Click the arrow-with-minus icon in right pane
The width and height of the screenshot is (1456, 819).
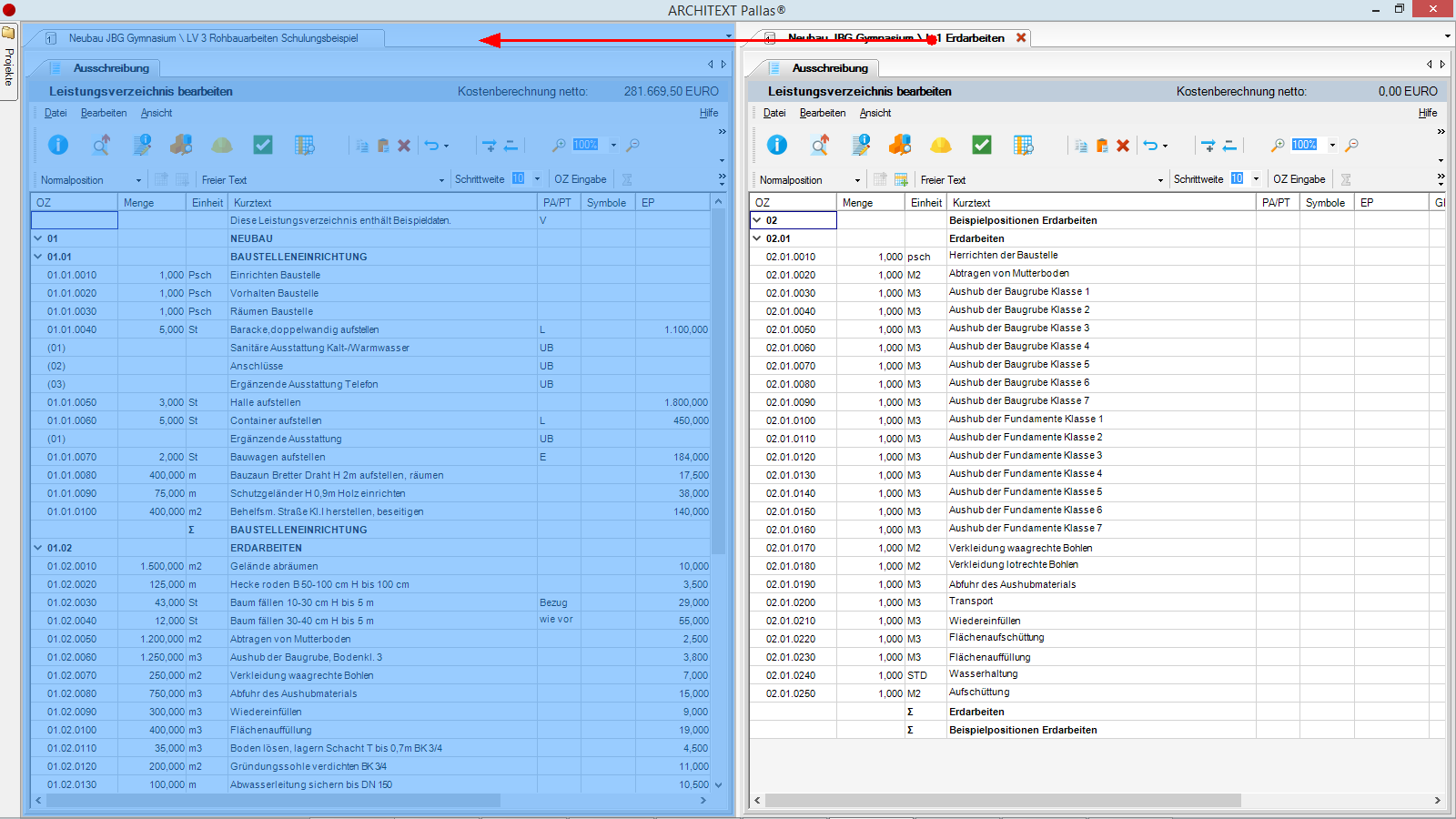pyautogui.click(x=1230, y=146)
